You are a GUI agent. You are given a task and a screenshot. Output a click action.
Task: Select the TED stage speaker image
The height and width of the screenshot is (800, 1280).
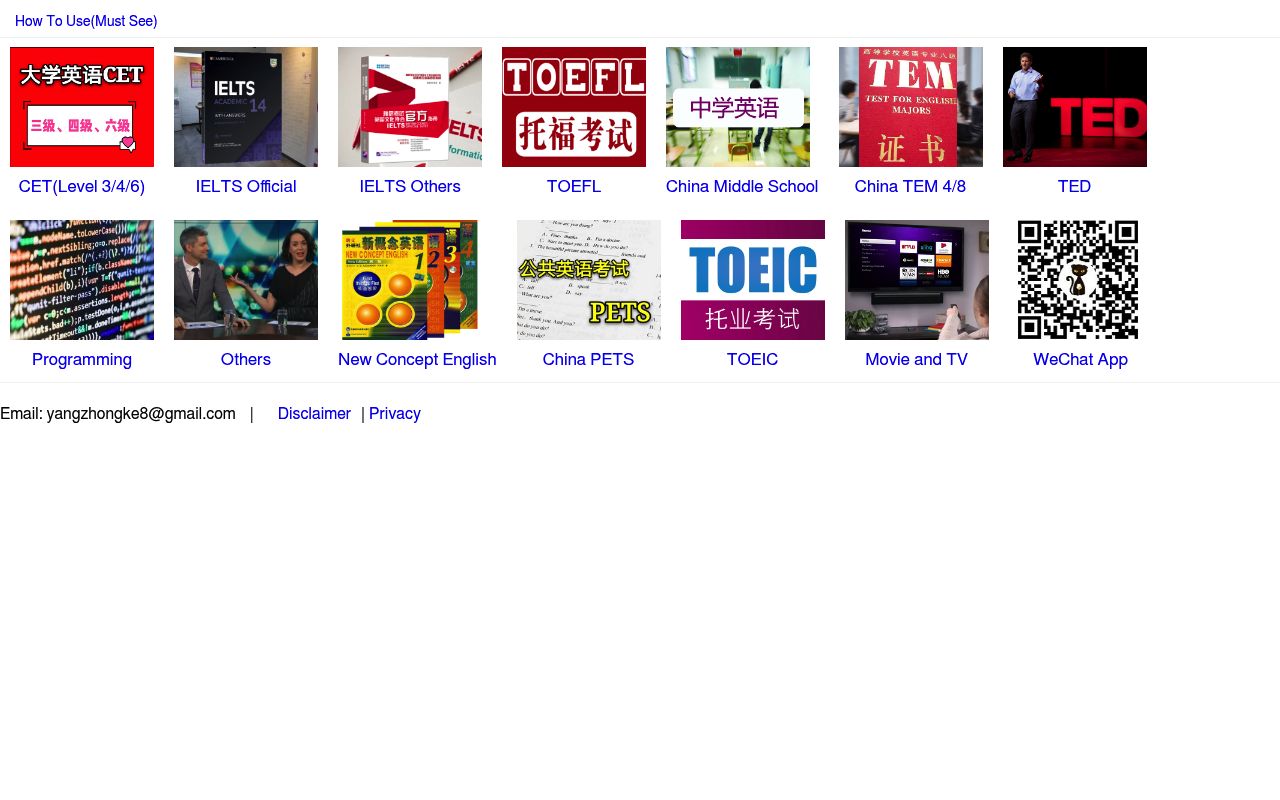tap(1075, 107)
